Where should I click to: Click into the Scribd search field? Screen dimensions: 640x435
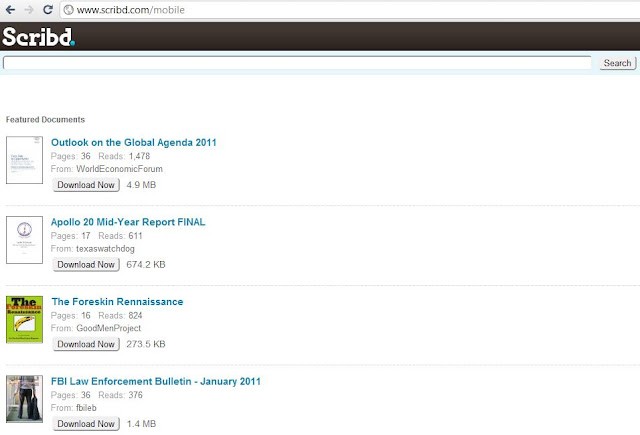click(297, 63)
